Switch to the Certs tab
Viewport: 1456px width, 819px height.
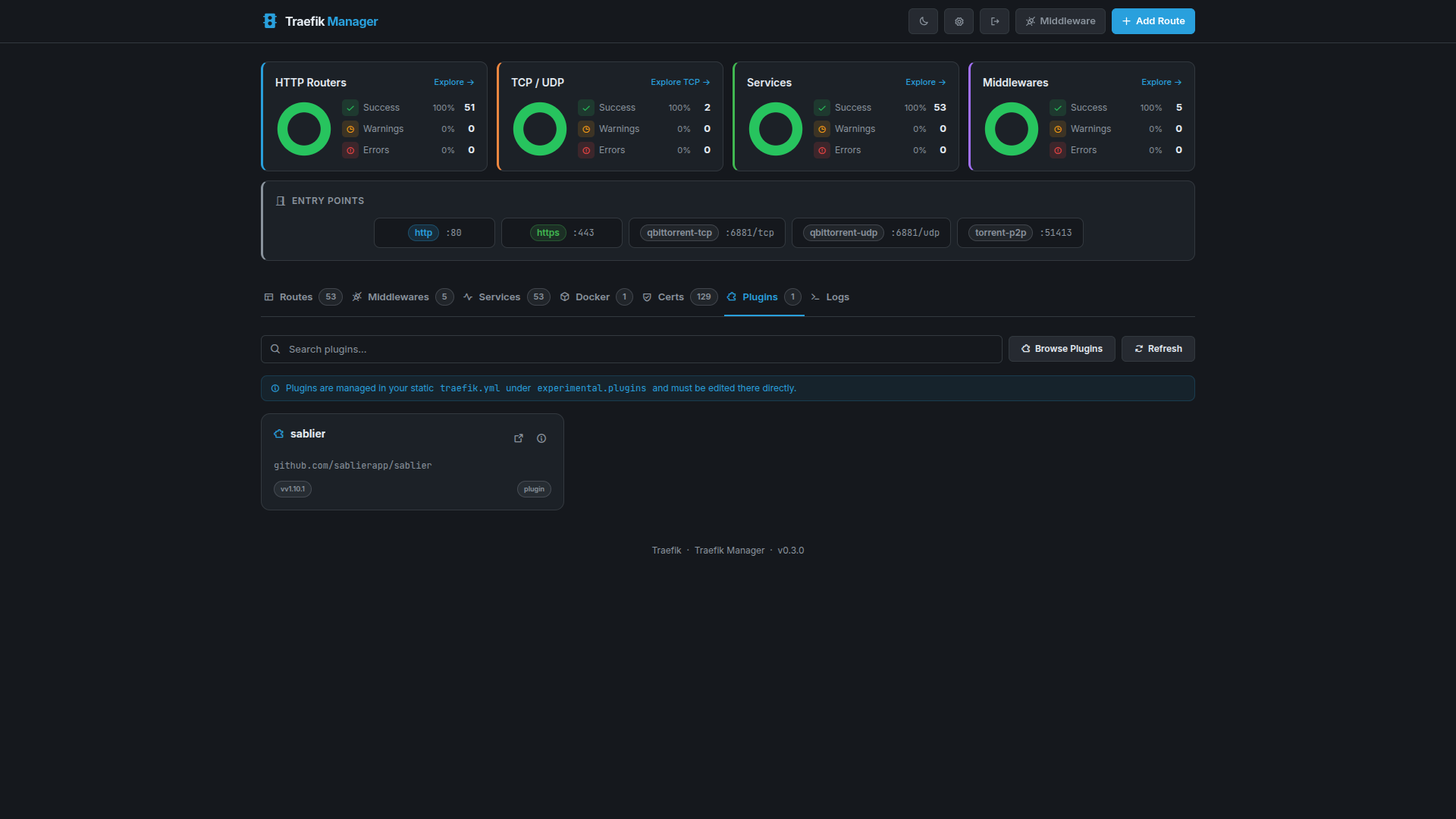(670, 297)
